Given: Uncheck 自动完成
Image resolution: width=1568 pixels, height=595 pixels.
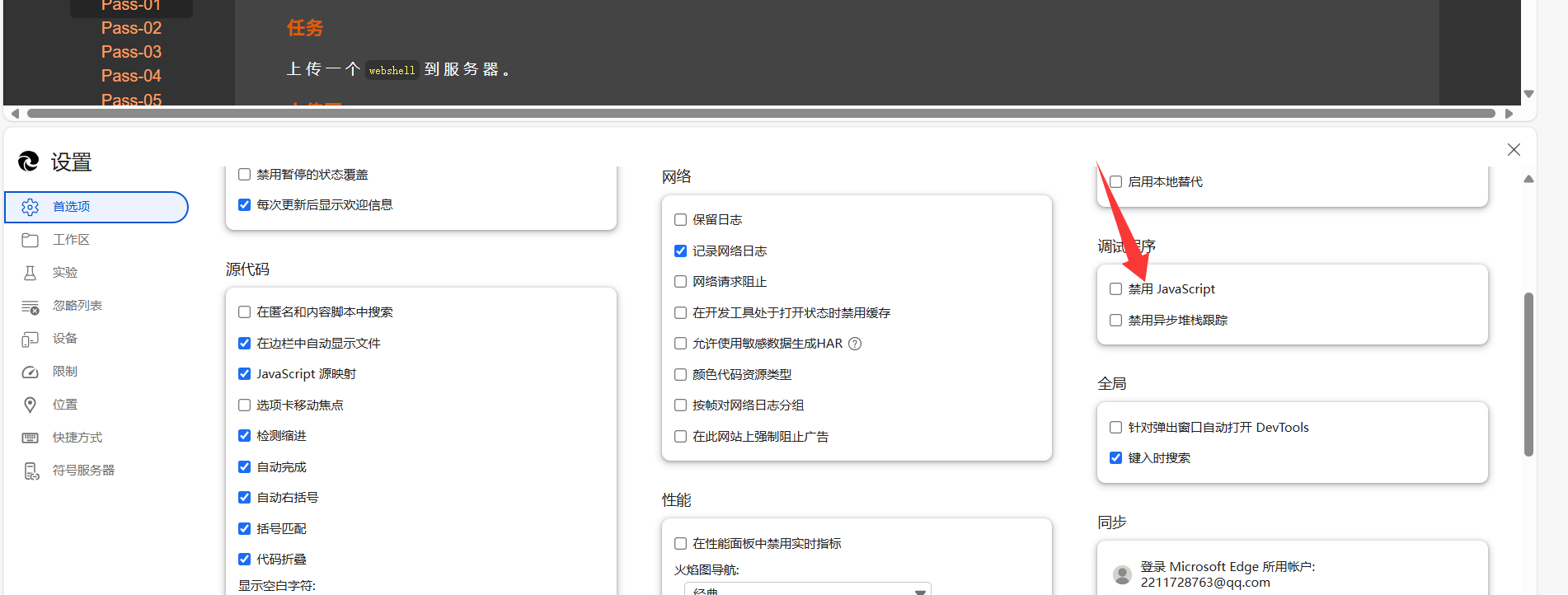Looking at the screenshot, I should pos(244,467).
